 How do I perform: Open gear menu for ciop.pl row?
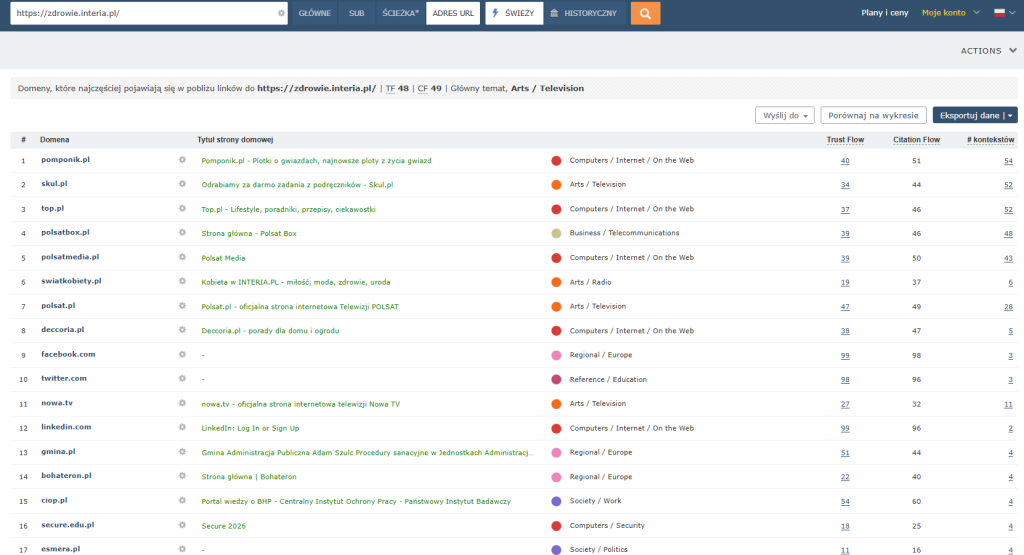coord(182,501)
